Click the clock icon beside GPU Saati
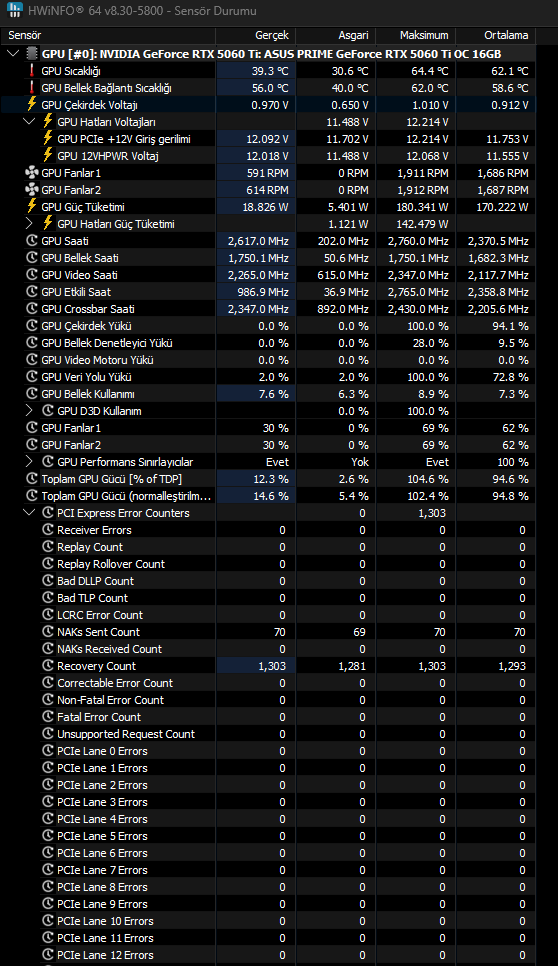This screenshot has width=558, height=966. 32,241
